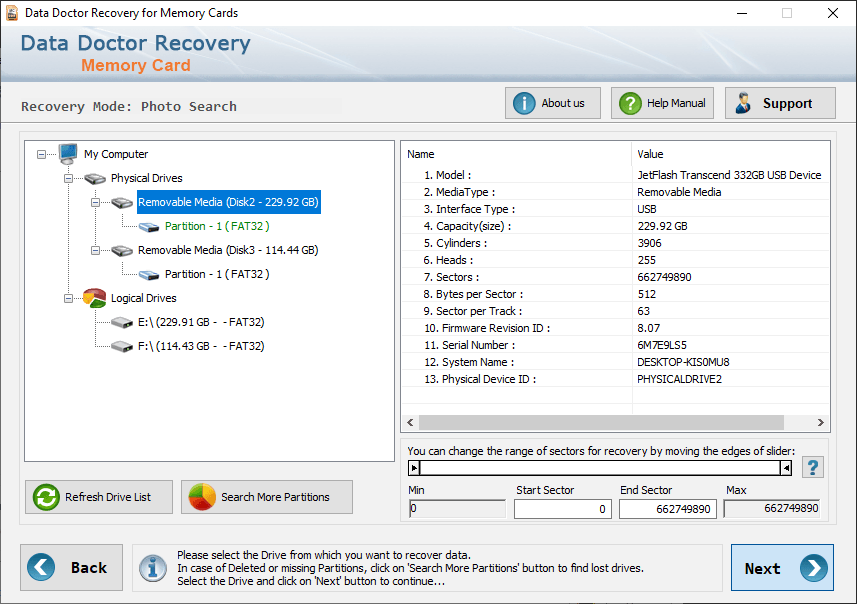Select logical drive E:\ (229.91 GB)
The width and height of the screenshot is (857, 604).
pyautogui.click(x=201, y=322)
